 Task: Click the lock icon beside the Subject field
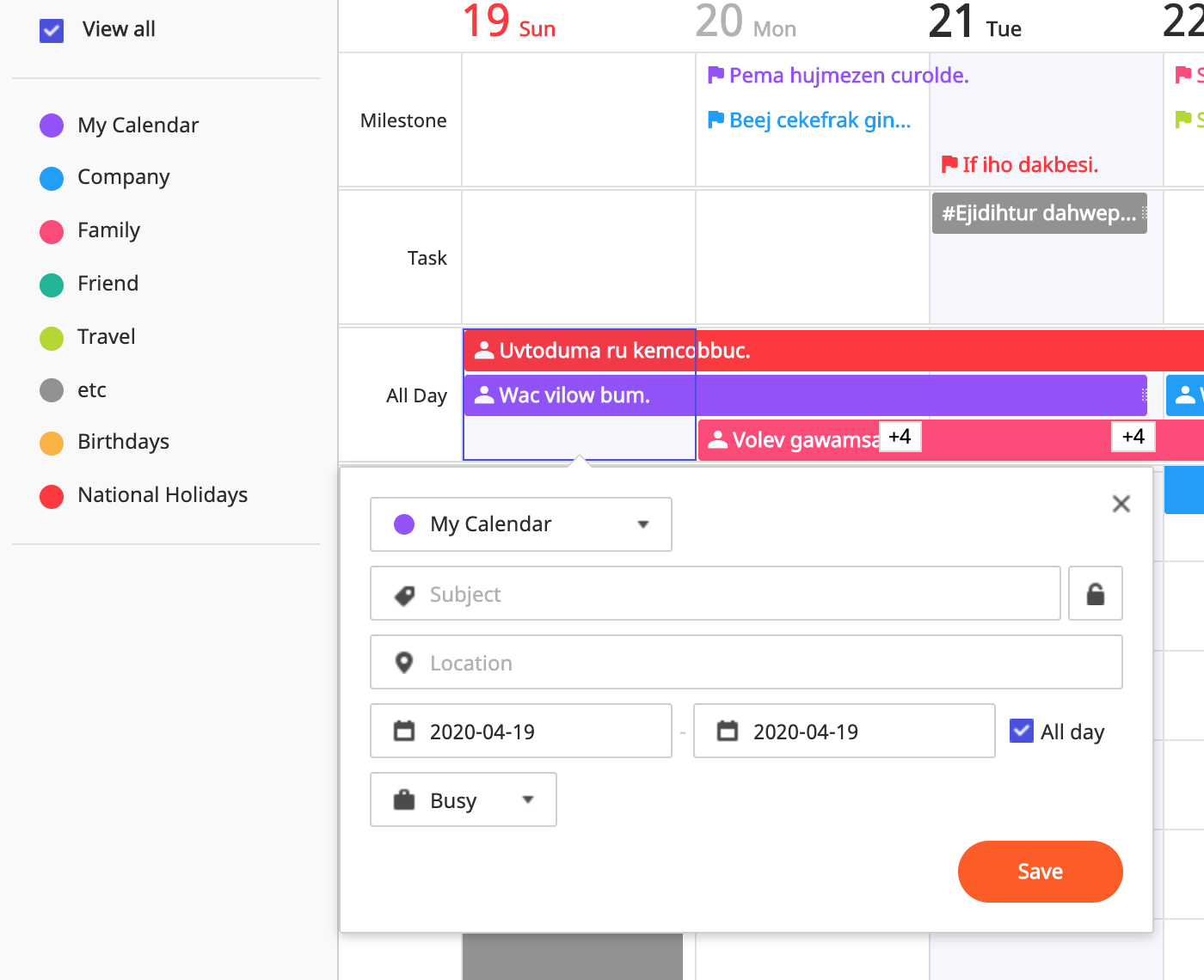1095,593
